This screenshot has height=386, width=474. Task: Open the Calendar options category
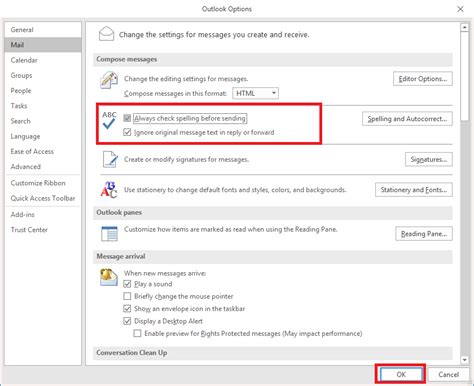click(x=43, y=60)
